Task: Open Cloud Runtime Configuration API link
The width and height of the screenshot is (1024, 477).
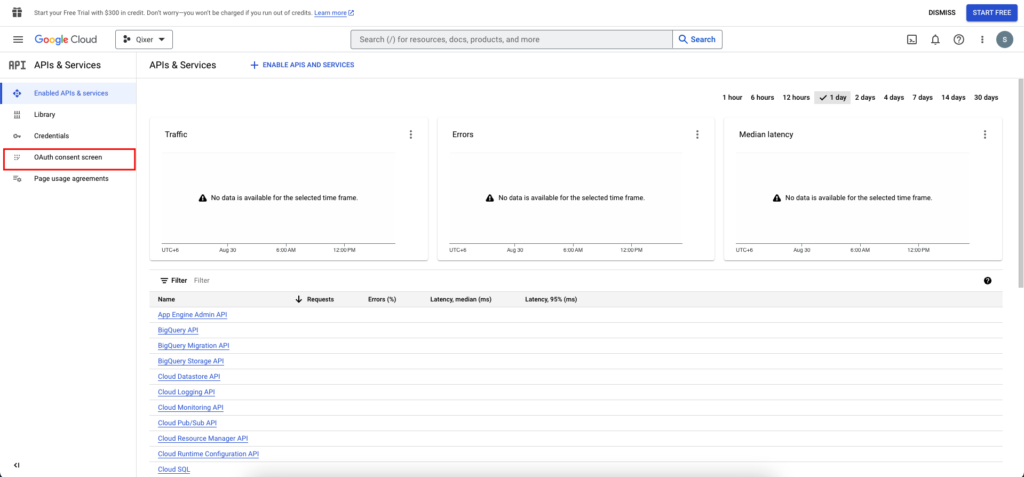Action: tap(208, 454)
